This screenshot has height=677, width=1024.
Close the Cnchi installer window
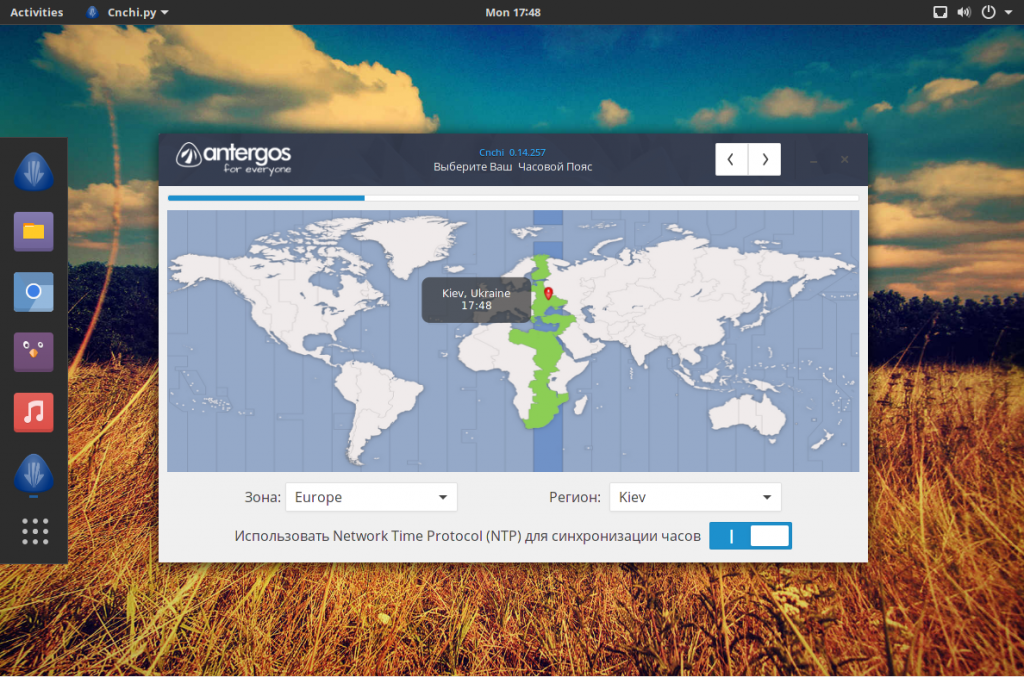844,159
